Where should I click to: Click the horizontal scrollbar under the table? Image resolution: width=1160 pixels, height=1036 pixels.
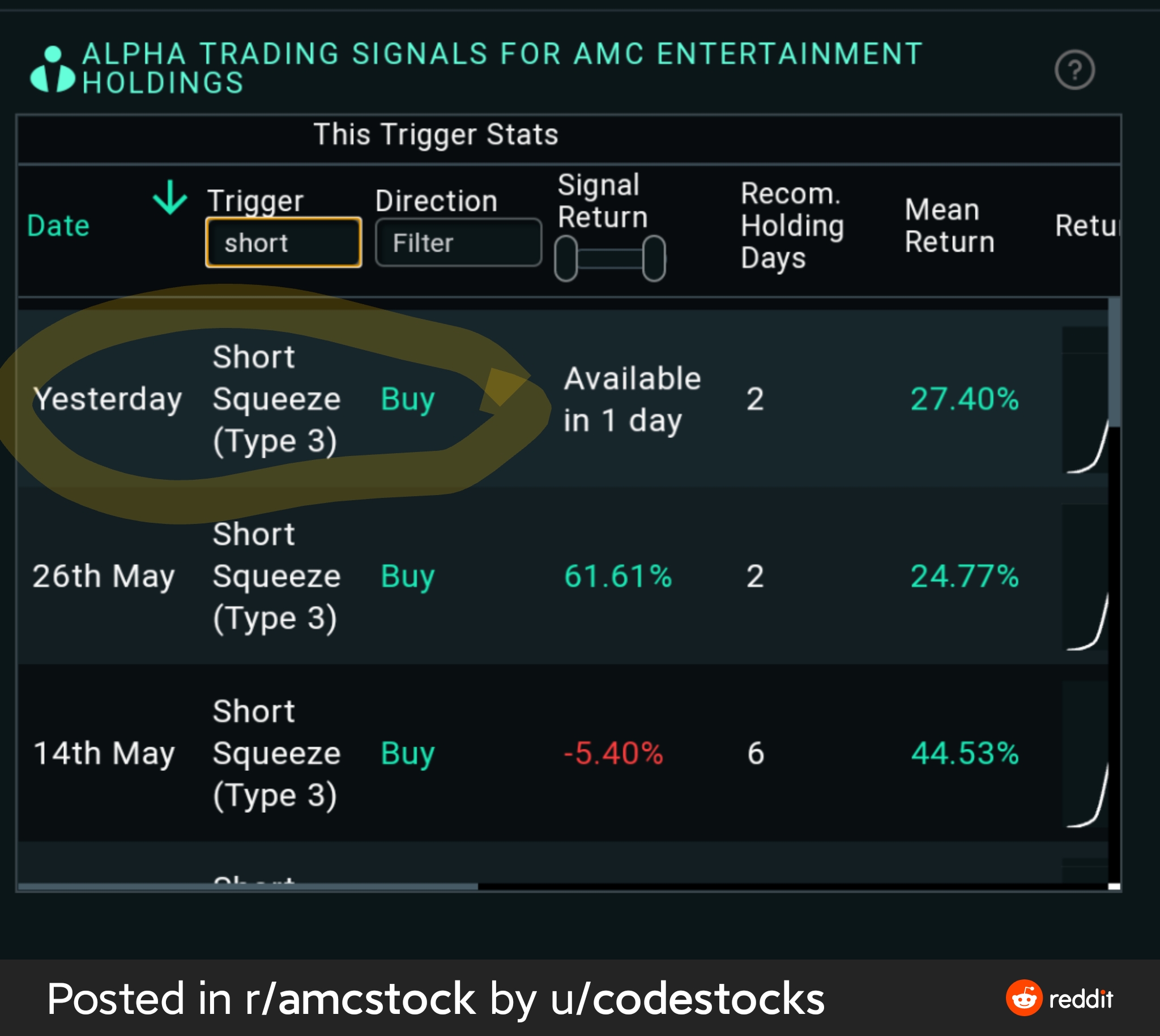click(248, 886)
